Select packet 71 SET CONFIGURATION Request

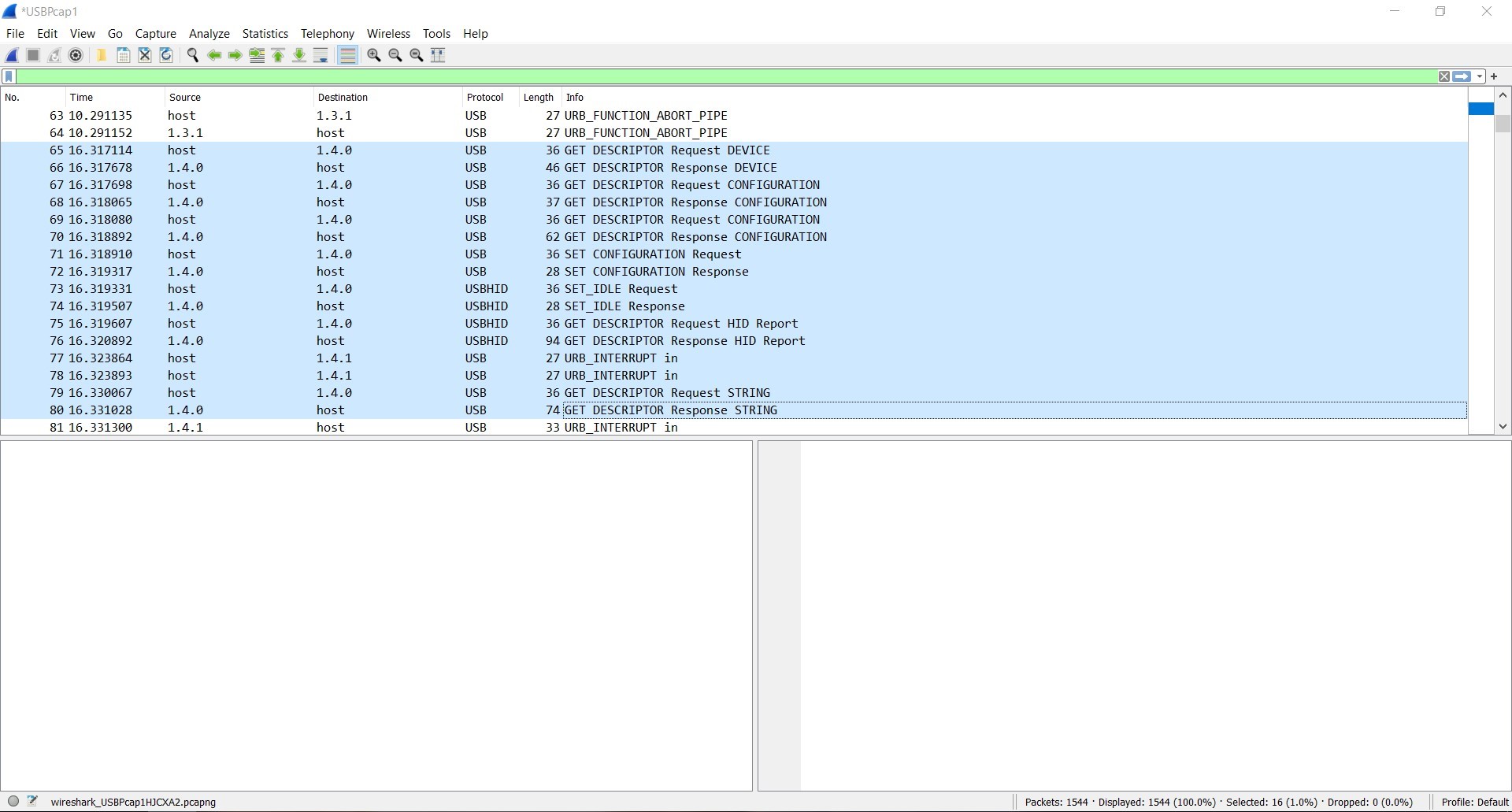[734, 254]
